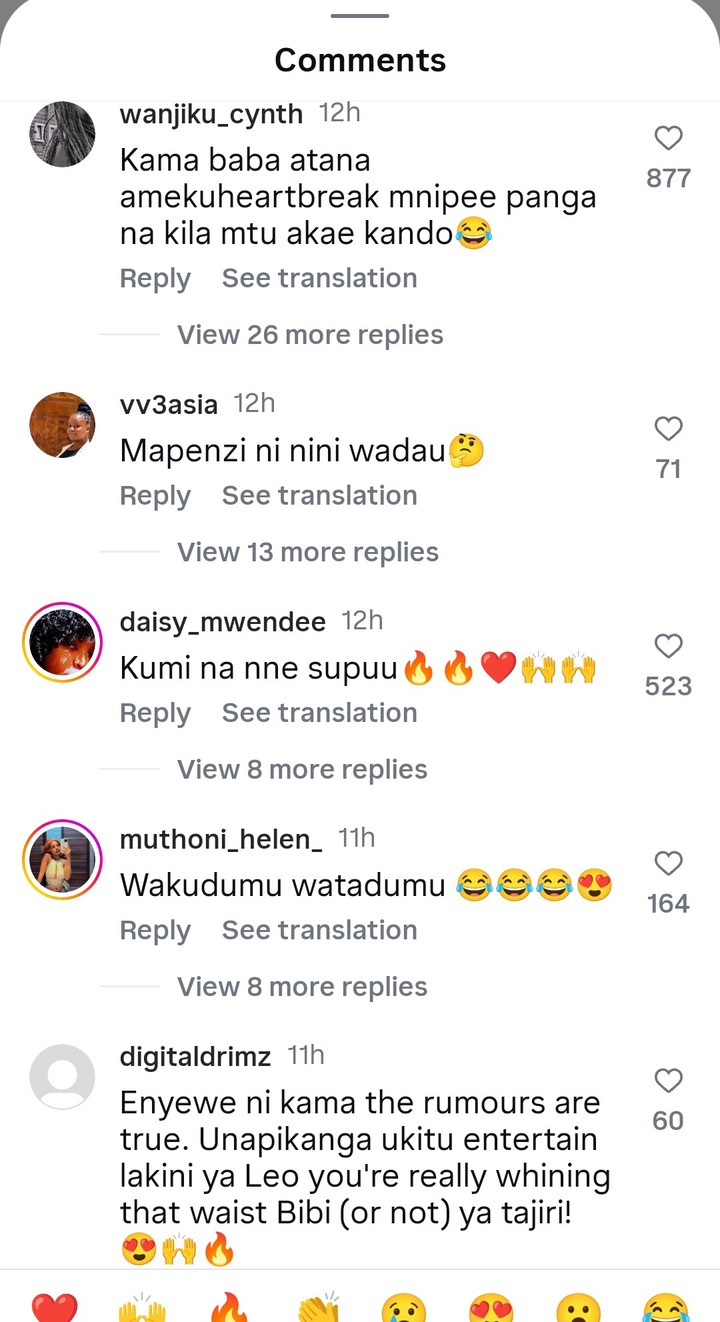Insert surprised face emoji quick reaction
The height and width of the screenshot is (1322, 720).
pyautogui.click(x=579, y=1307)
